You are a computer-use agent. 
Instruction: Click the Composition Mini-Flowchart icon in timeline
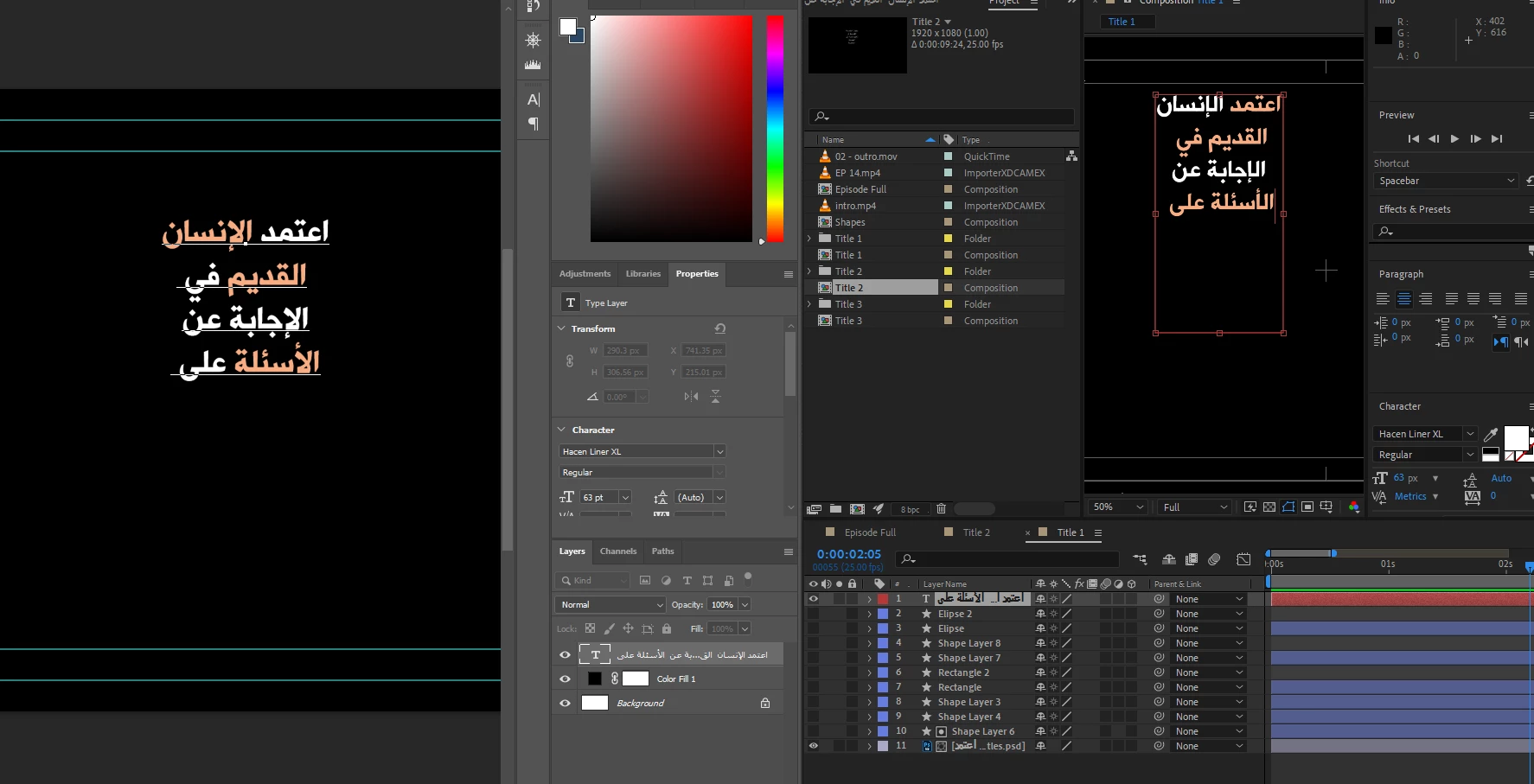1140,559
